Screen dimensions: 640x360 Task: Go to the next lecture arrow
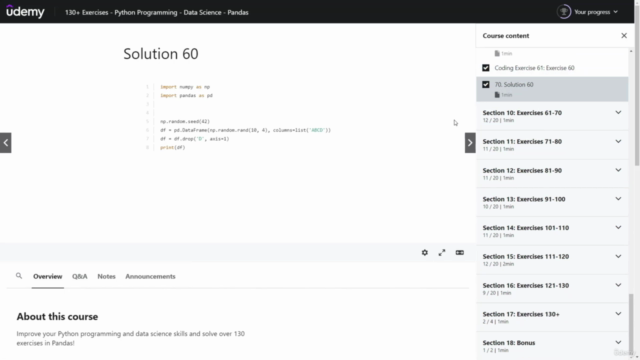[470, 143]
